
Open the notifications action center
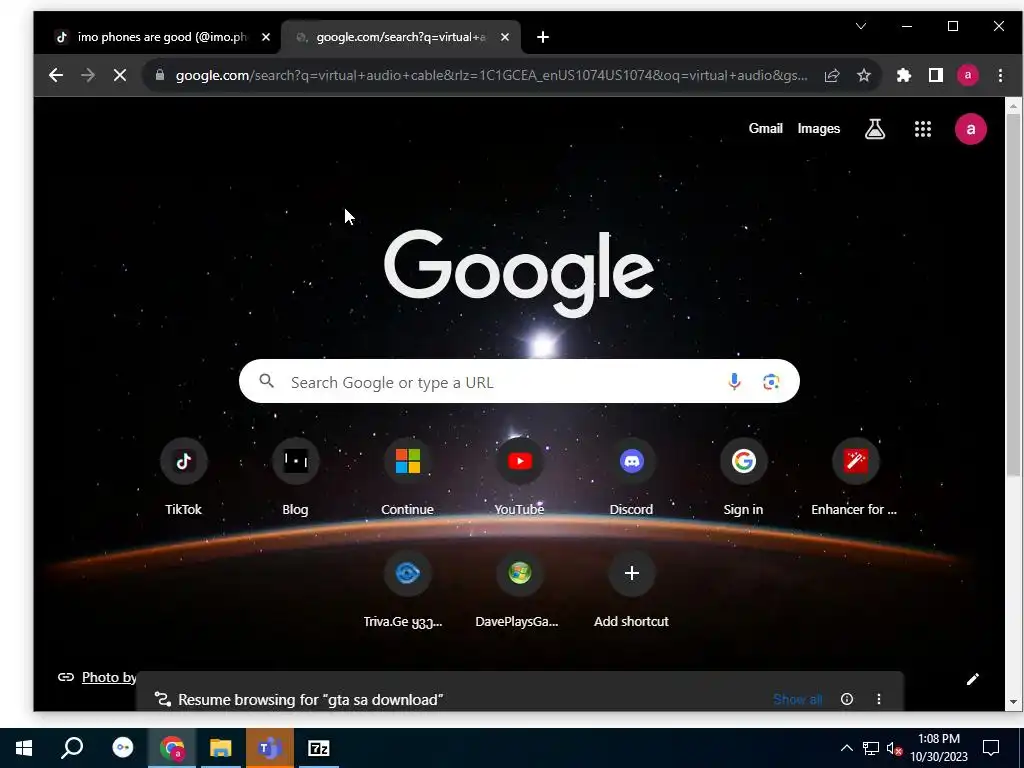991,748
